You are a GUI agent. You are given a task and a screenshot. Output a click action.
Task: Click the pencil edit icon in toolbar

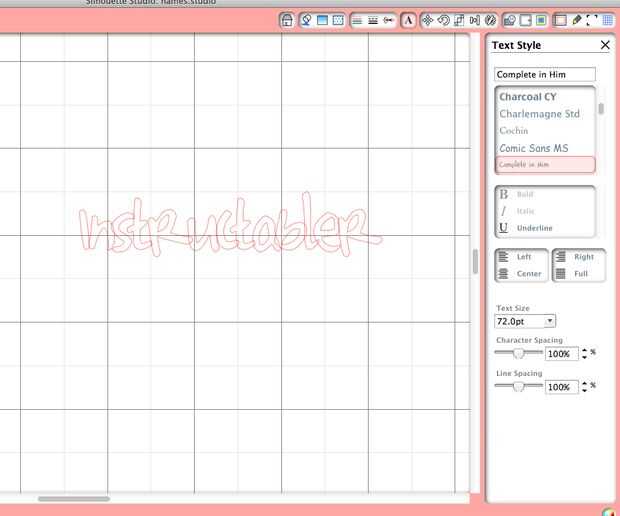click(576, 20)
